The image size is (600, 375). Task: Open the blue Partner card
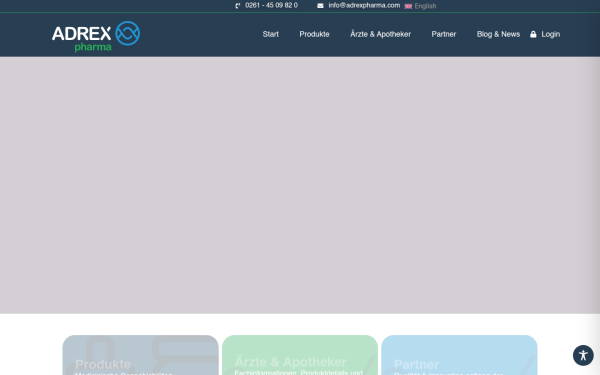tap(459, 355)
